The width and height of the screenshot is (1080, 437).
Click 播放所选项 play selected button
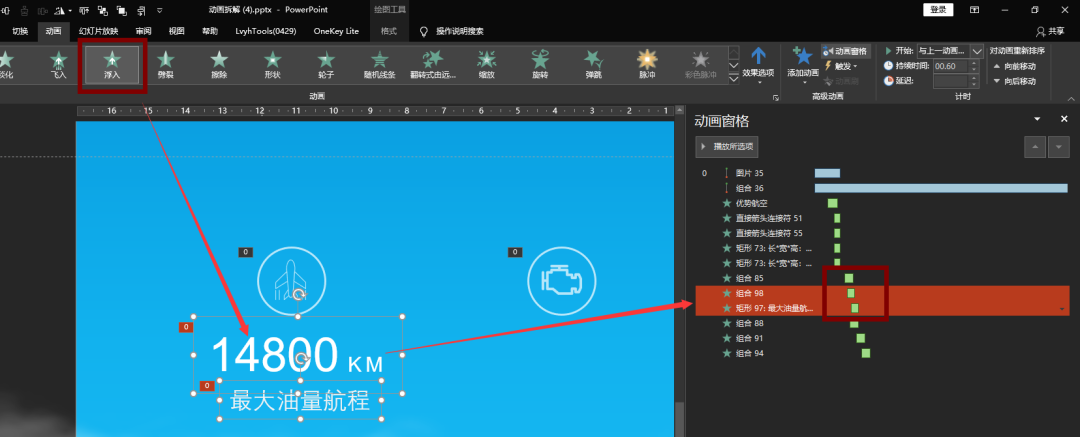pyautogui.click(x=727, y=146)
